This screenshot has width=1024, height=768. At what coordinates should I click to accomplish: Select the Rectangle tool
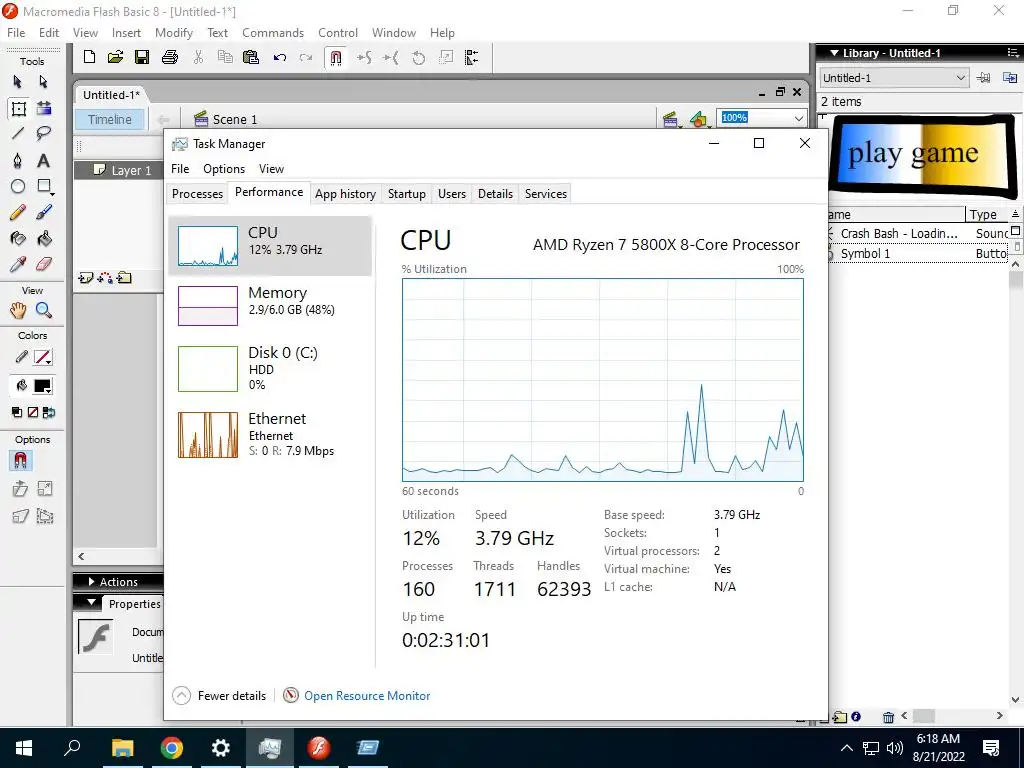(x=44, y=187)
